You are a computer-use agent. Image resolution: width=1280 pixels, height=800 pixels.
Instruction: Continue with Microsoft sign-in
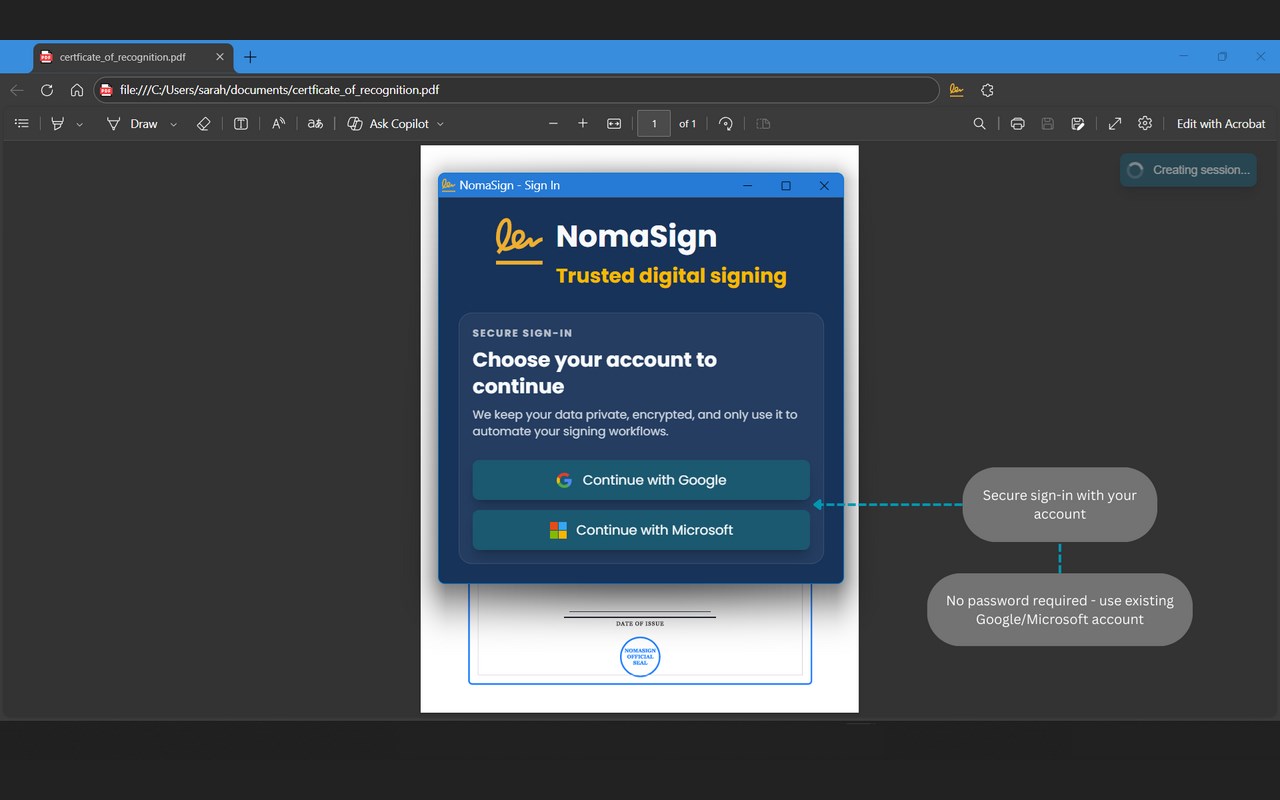641,530
